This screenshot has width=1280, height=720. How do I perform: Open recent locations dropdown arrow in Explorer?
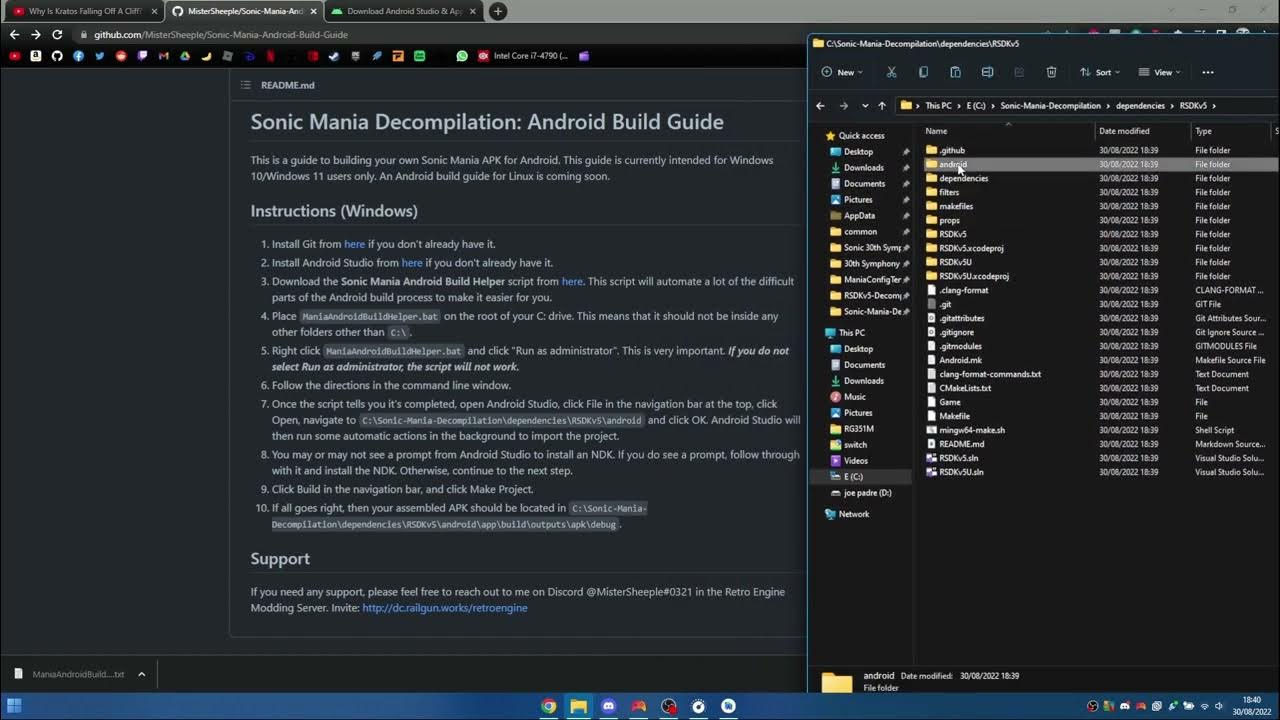865,105
